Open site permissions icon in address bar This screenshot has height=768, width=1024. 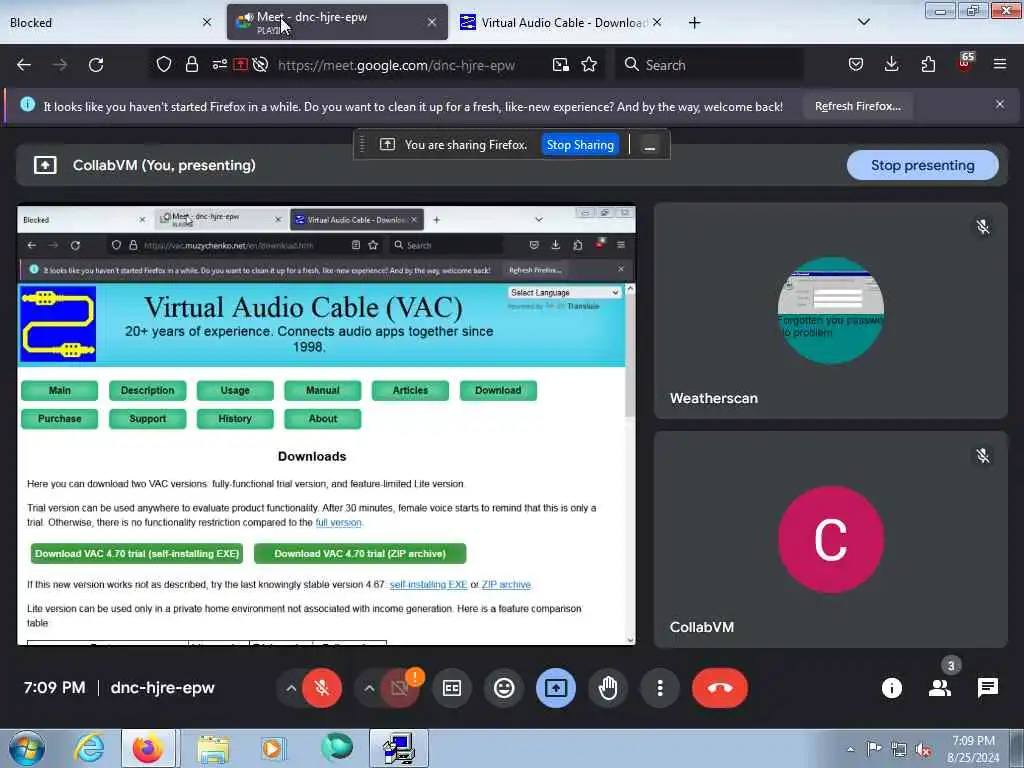pyautogui.click(x=219, y=65)
